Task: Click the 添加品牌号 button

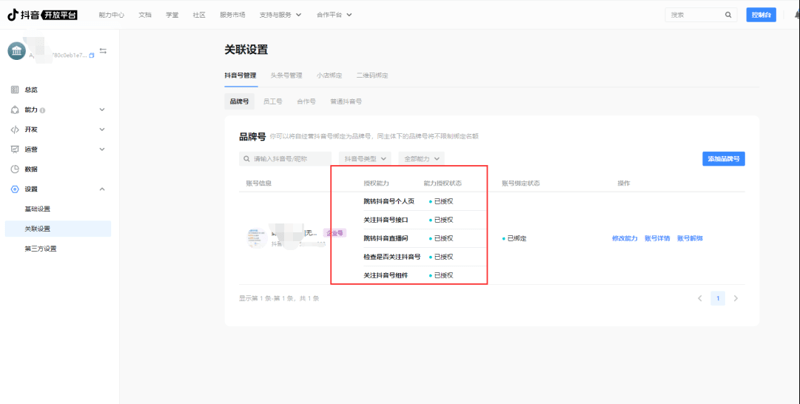Action: (x=723, y=159)
